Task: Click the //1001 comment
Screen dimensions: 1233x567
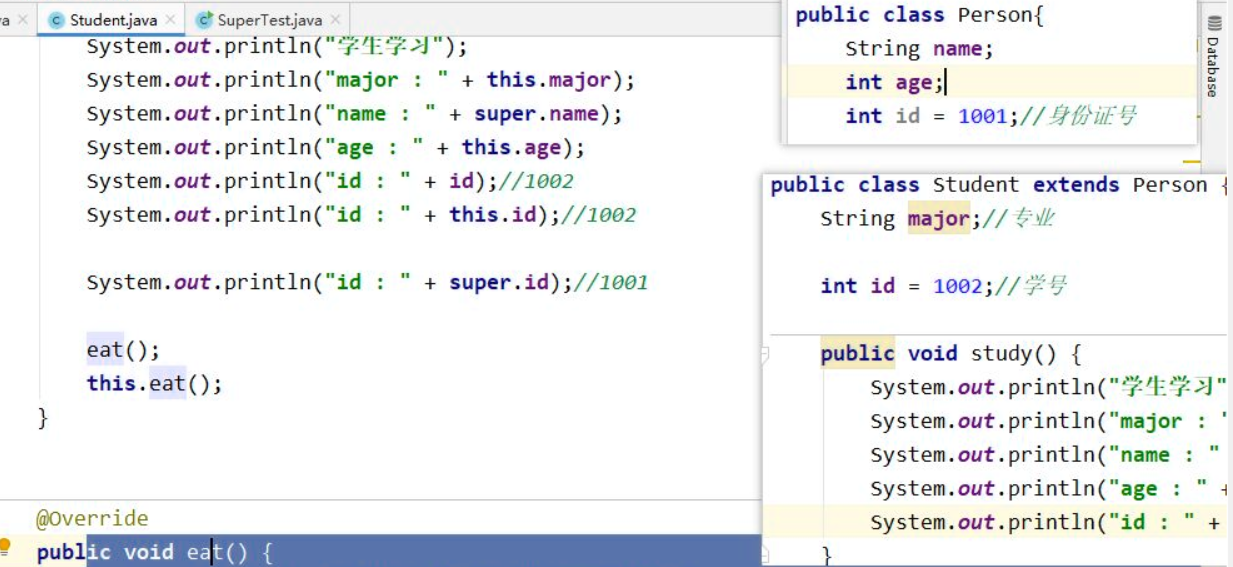Action: 611,283
